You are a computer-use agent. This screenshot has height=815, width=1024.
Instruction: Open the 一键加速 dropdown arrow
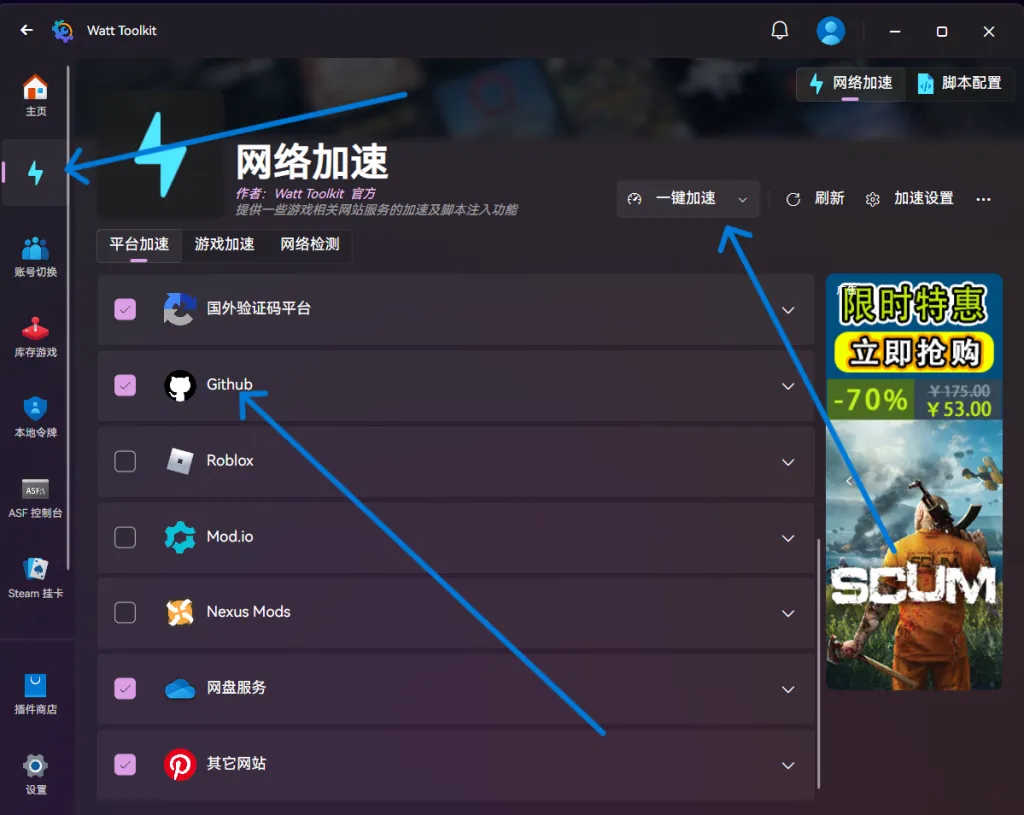(743, 199)
